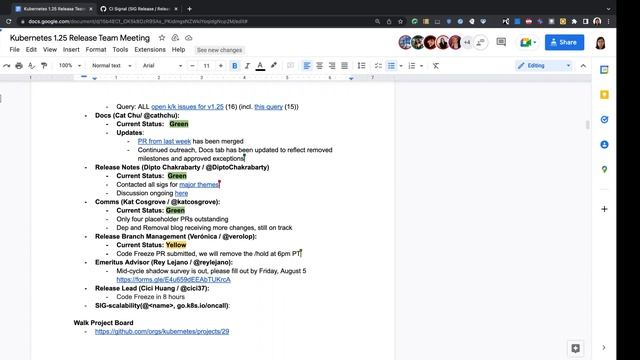Viewport: 640px width, 360px height.
Task: Click See new changes button
Action: click(x=219, y=50)
